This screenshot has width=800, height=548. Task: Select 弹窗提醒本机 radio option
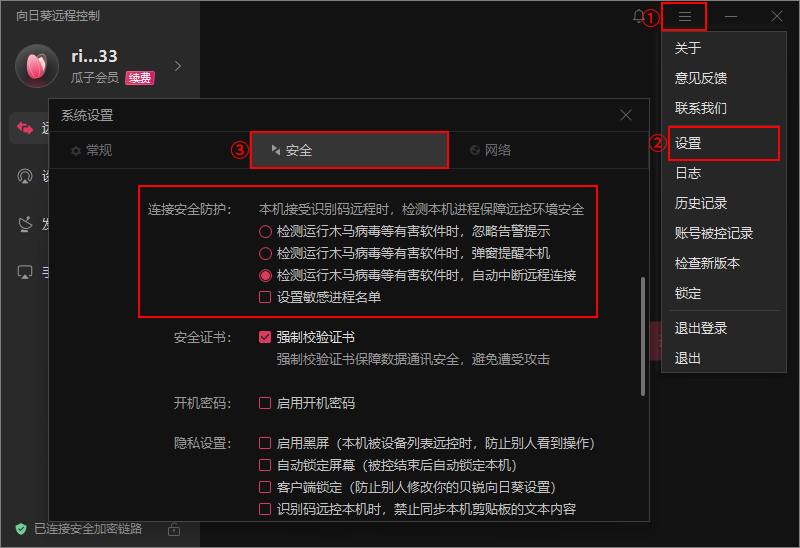(x=265, y=253)
